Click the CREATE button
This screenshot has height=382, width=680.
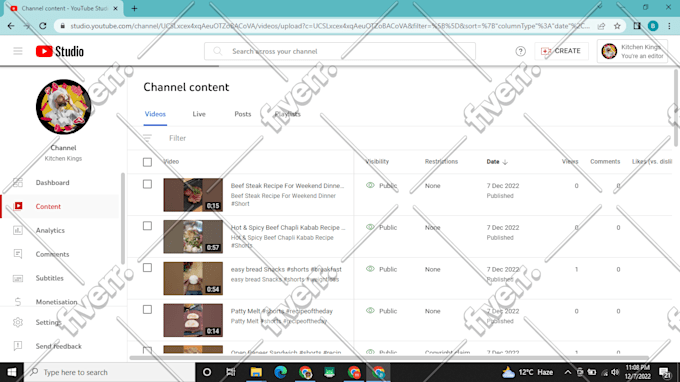click(561, 51)
